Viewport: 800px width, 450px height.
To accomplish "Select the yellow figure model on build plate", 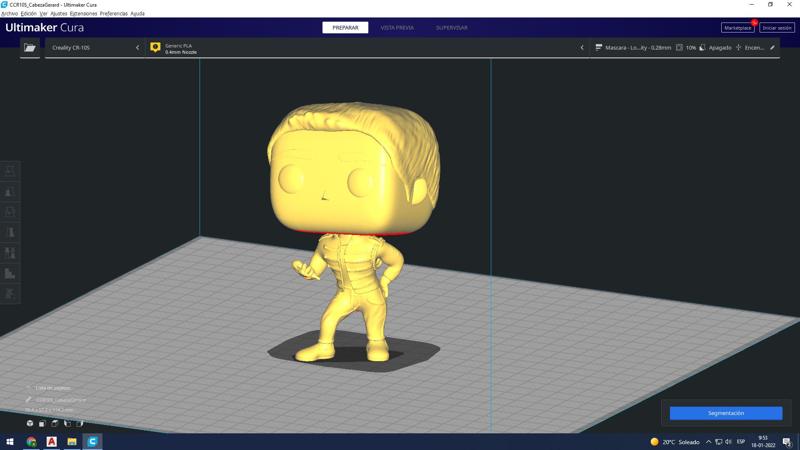I will click(352, 230).
